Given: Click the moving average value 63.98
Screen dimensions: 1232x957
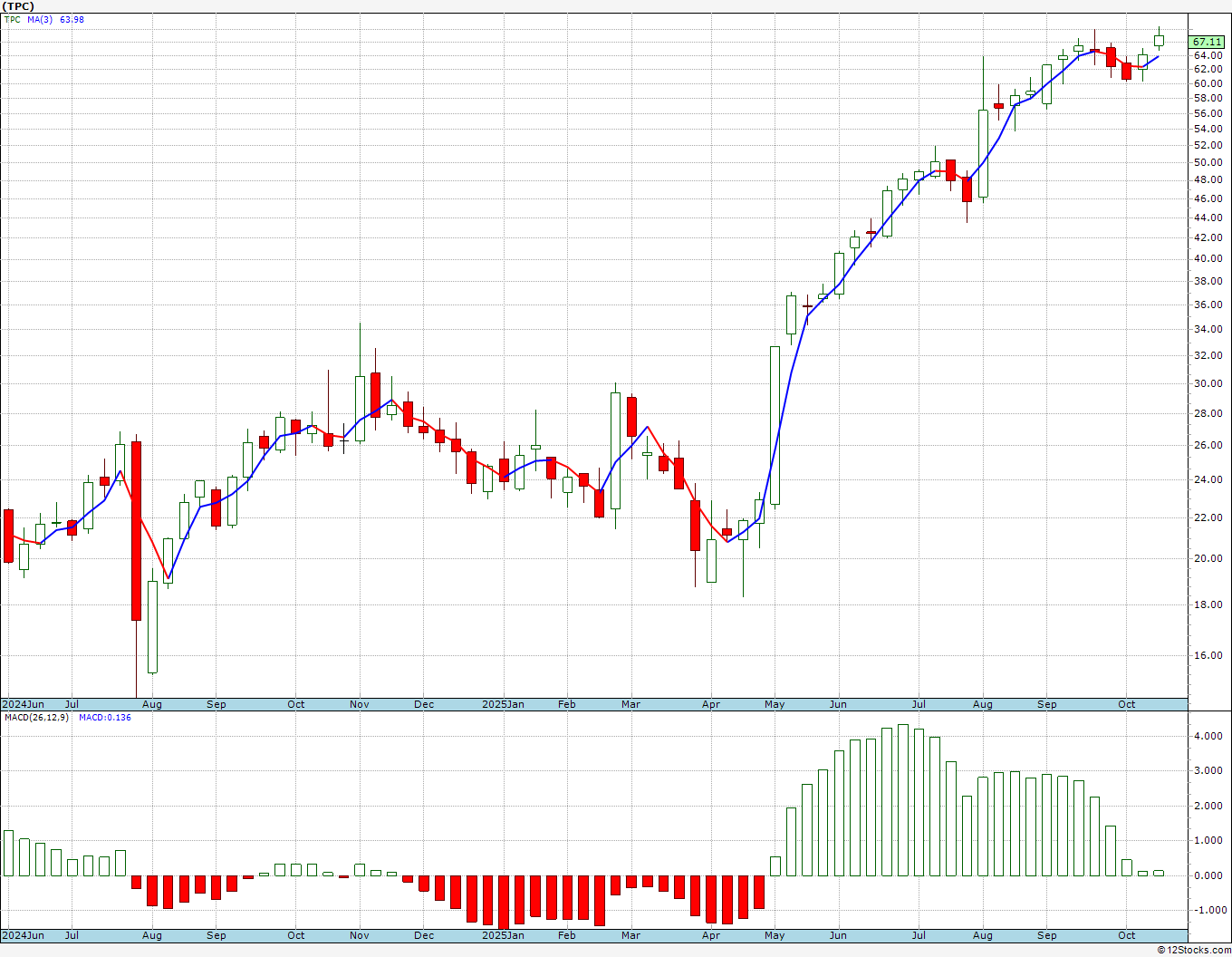Looking at the screenshot, I should tap(72, 19).
